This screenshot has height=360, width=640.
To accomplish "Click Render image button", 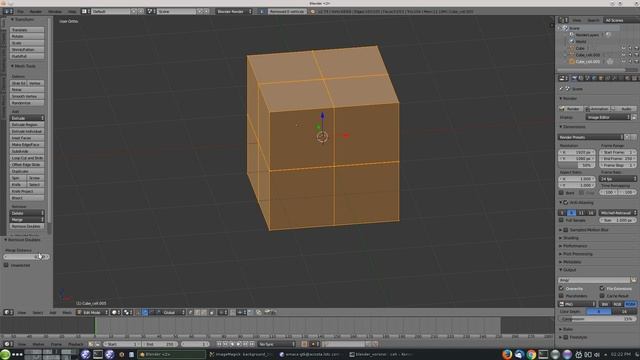I will (x=571, y=109).
